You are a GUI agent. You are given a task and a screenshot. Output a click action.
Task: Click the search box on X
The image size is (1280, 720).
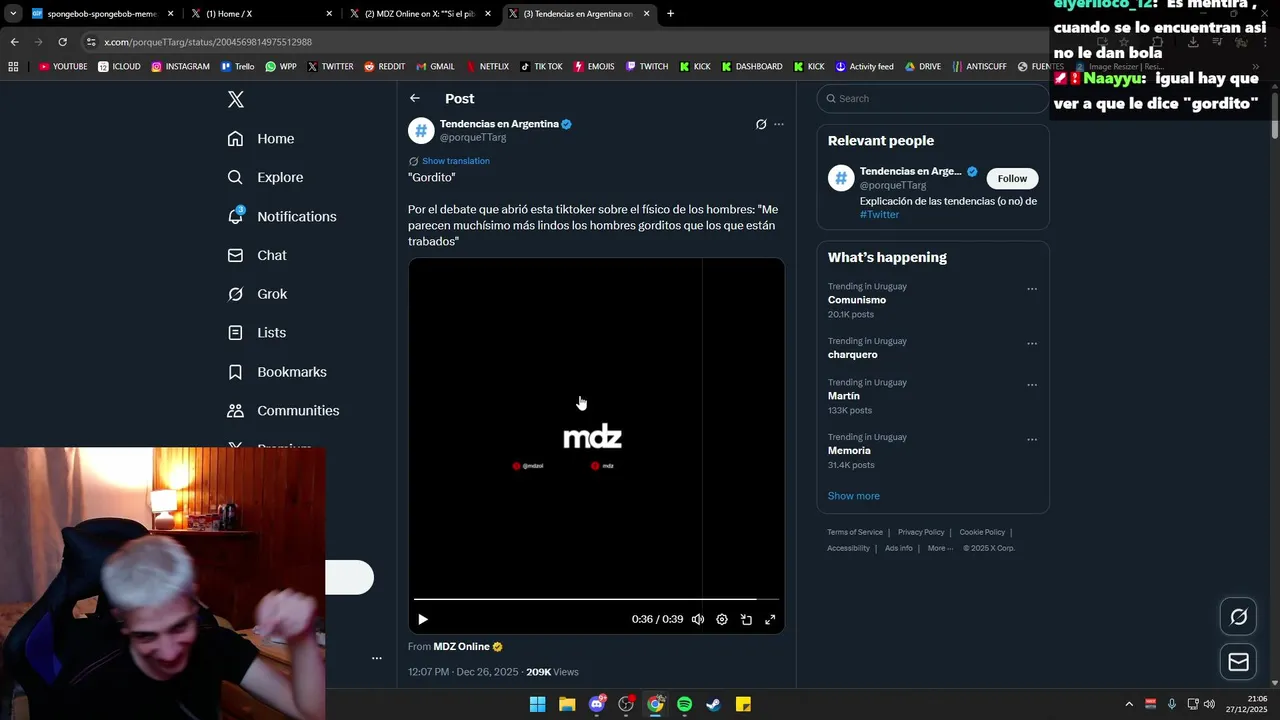[x=933, y=99]
